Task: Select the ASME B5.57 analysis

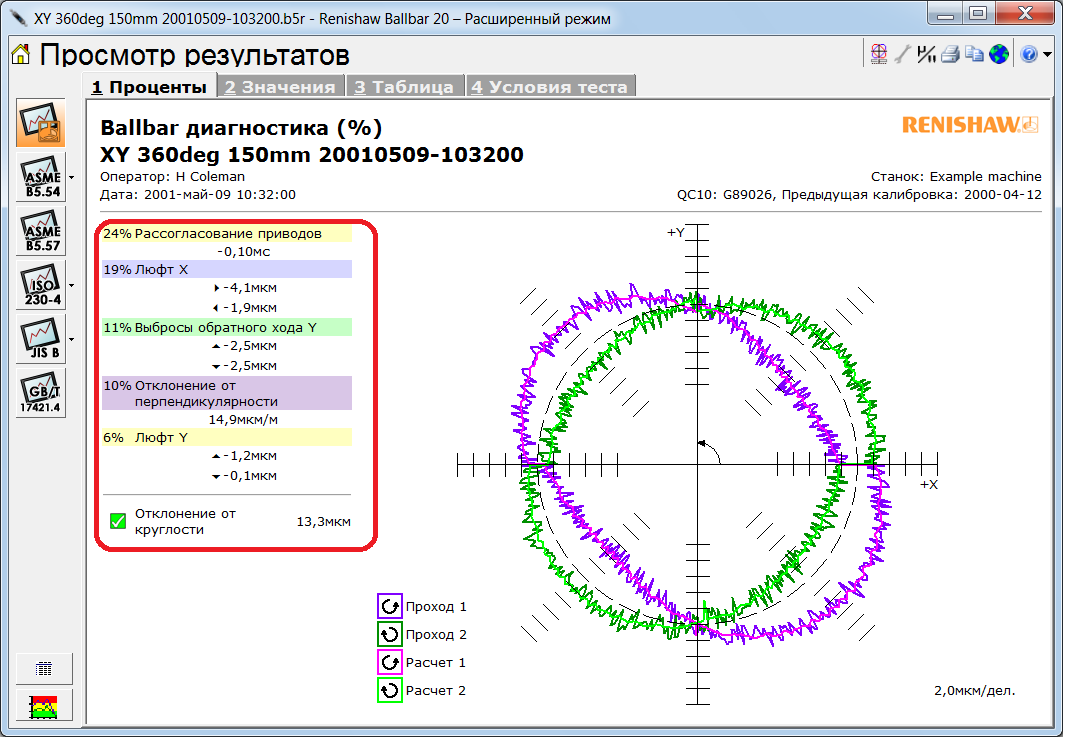Action: coord(41,231)
